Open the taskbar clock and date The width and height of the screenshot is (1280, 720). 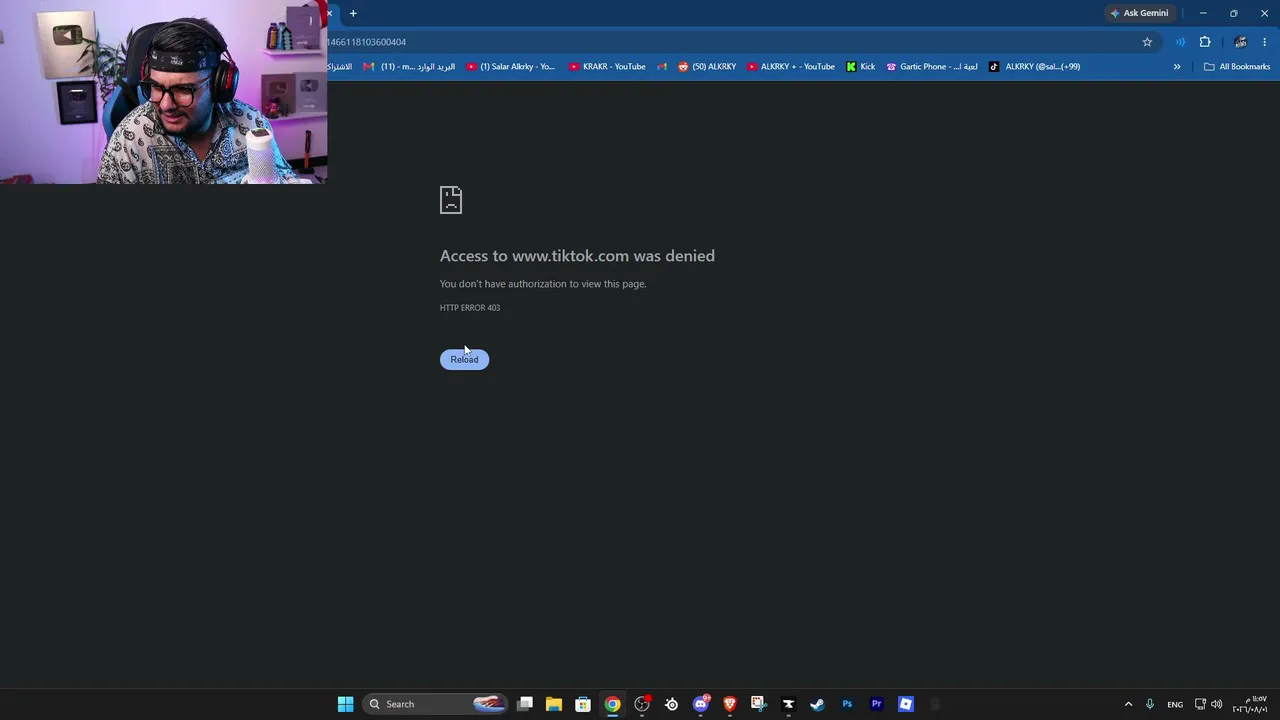(x=1250, y=704)
